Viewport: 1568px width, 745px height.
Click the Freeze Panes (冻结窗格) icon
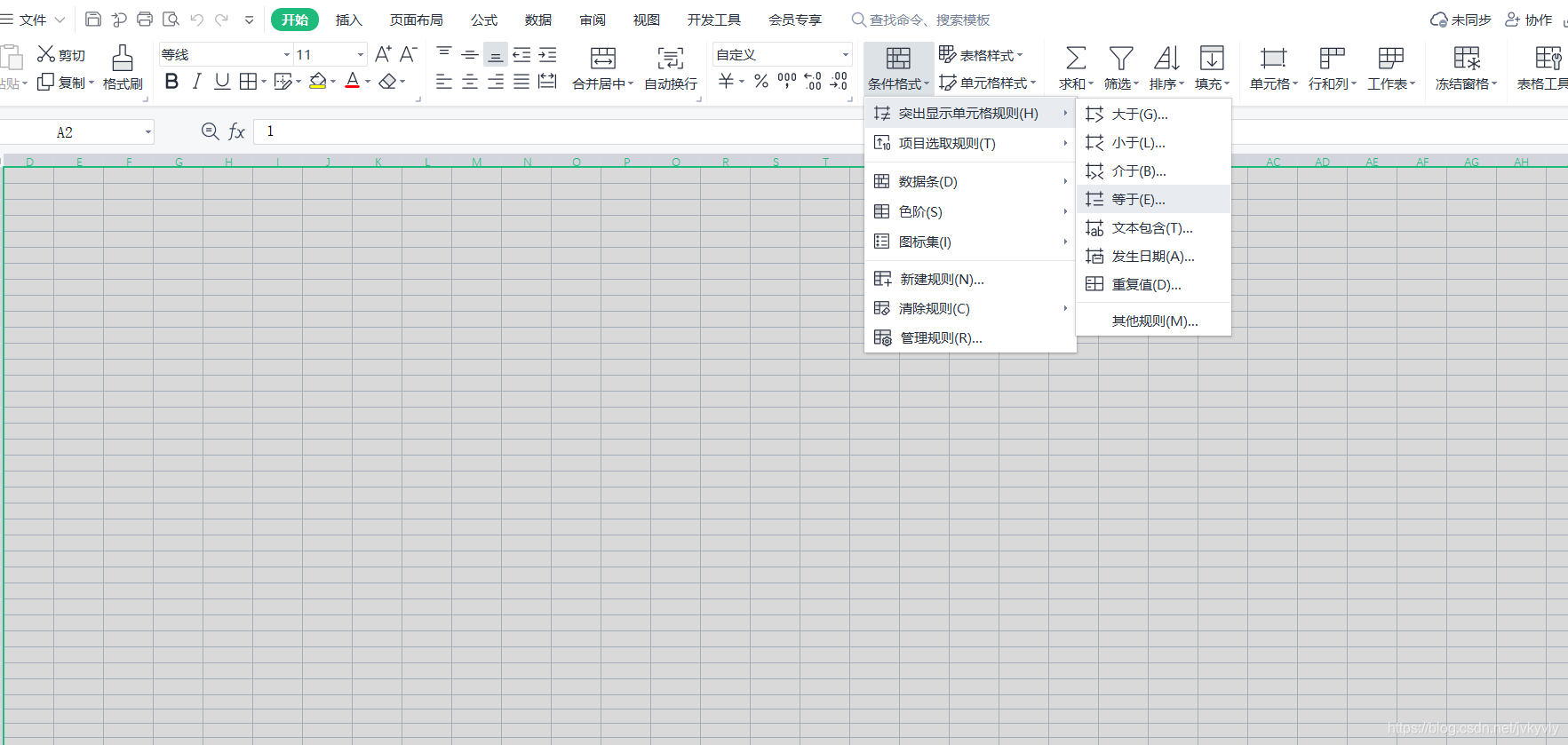click(x=1467, y=59)
